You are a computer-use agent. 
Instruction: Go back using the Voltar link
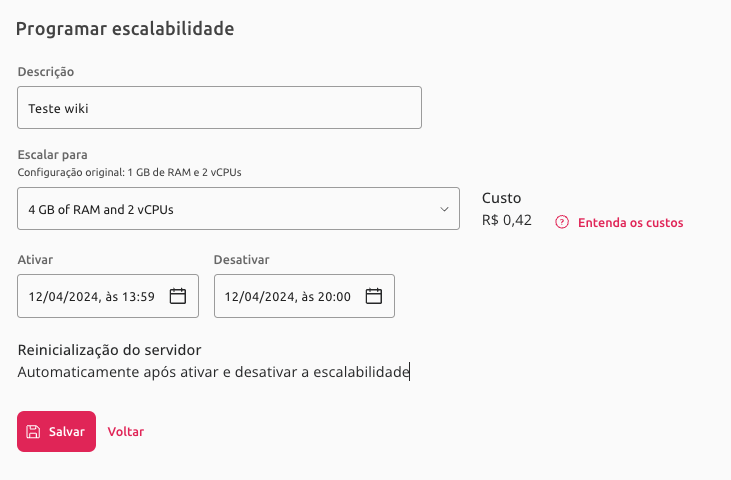click(x=125, y=432)
